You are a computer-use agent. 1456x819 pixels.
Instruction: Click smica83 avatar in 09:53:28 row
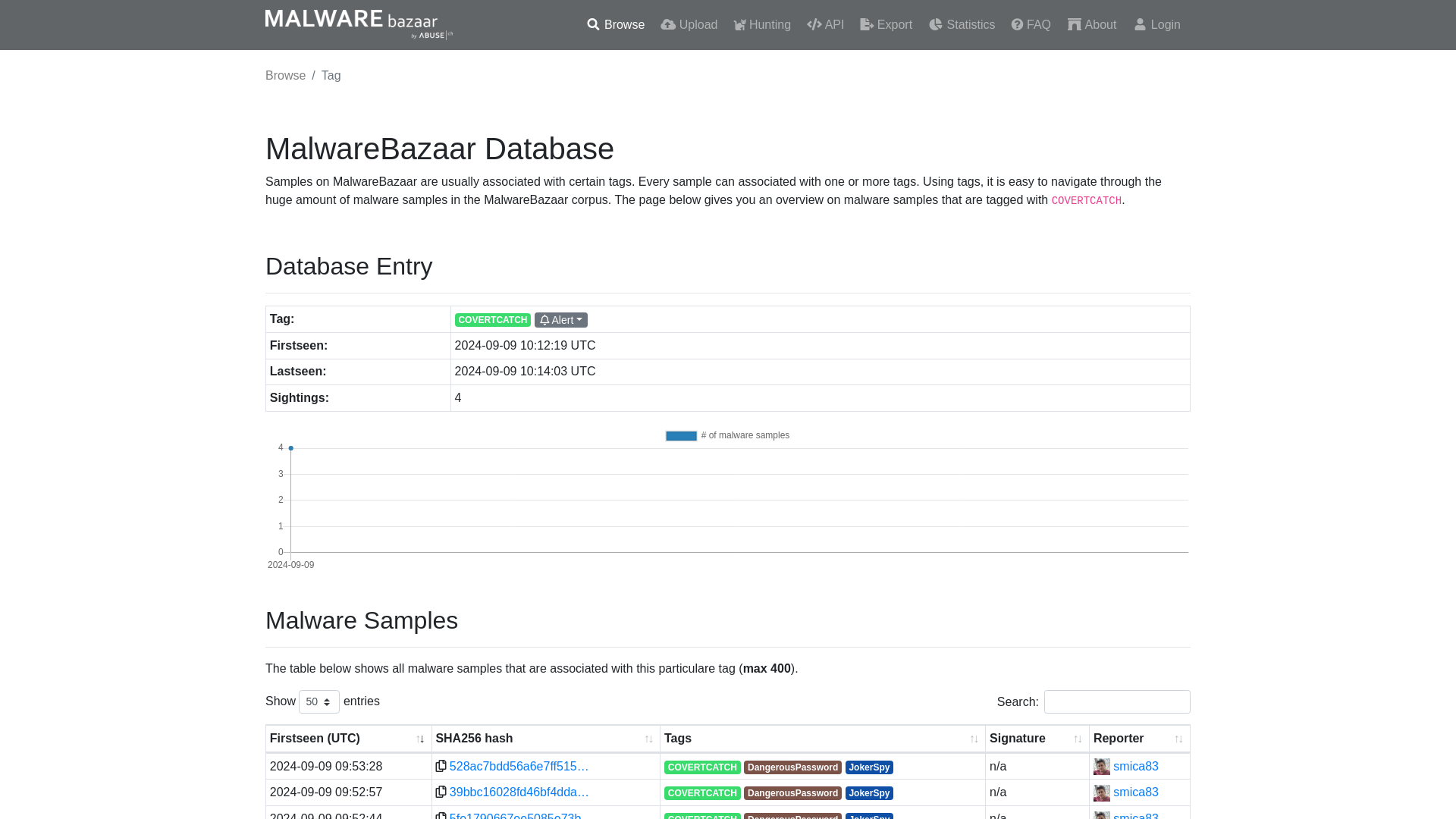point(1101,767)
